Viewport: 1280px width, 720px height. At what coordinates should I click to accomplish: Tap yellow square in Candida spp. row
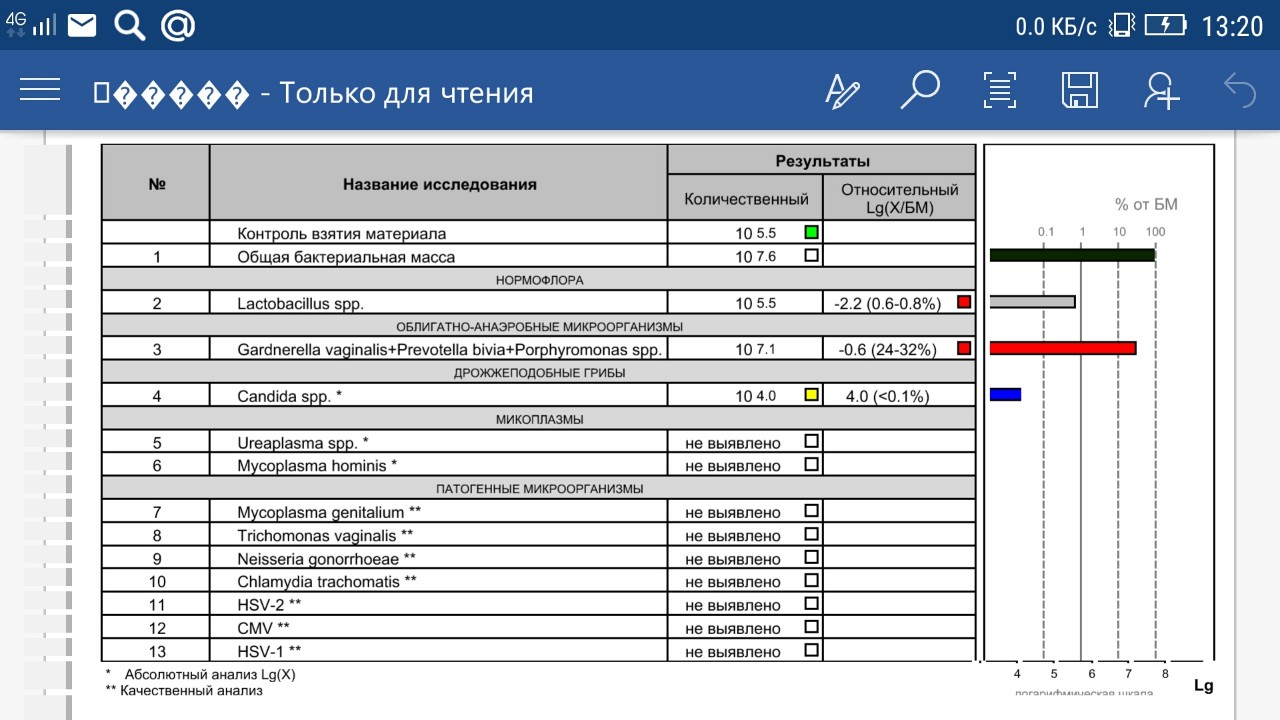coord(812,395)
